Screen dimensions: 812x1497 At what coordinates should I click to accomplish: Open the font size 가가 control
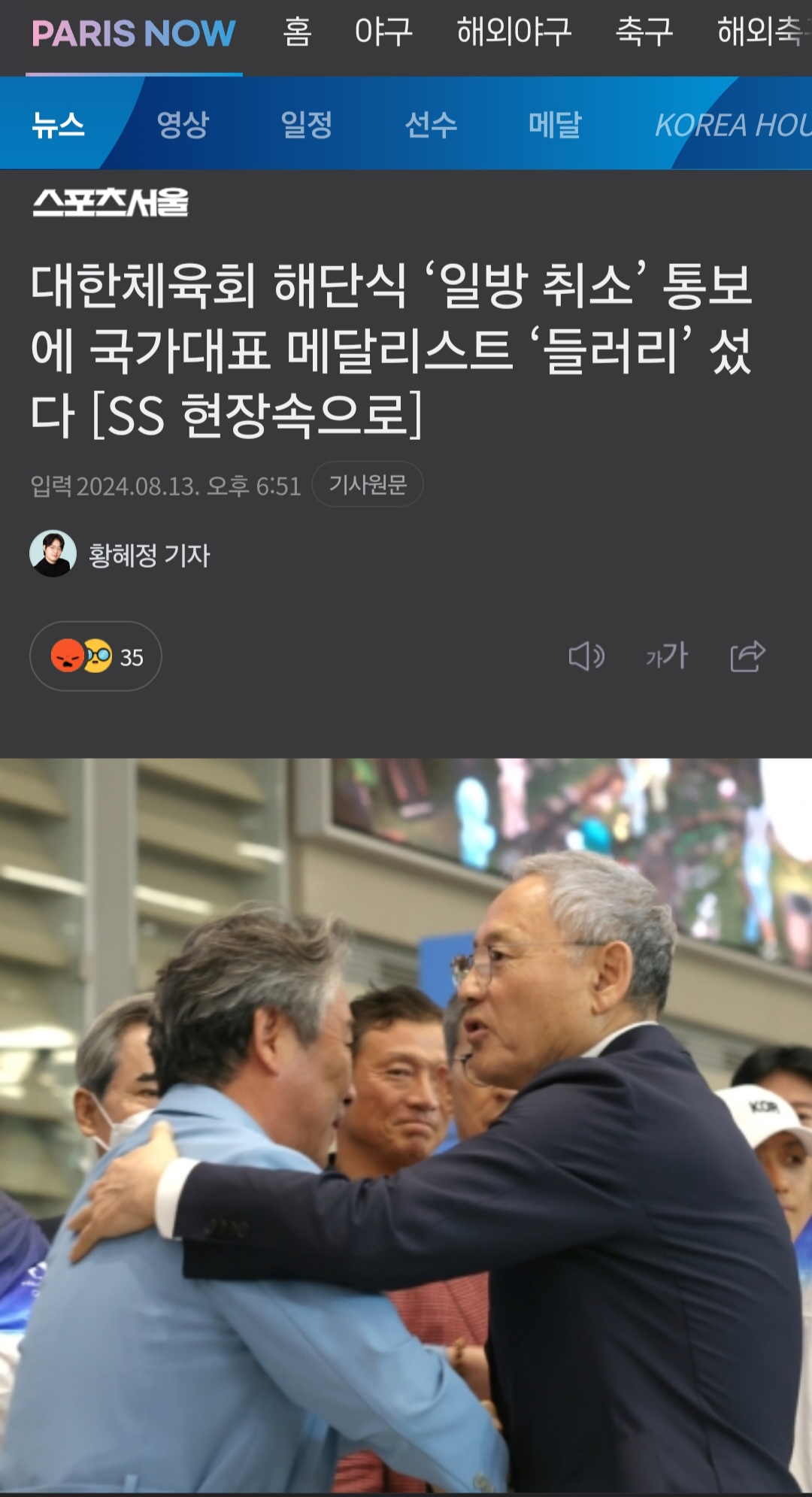click(667, 656)
